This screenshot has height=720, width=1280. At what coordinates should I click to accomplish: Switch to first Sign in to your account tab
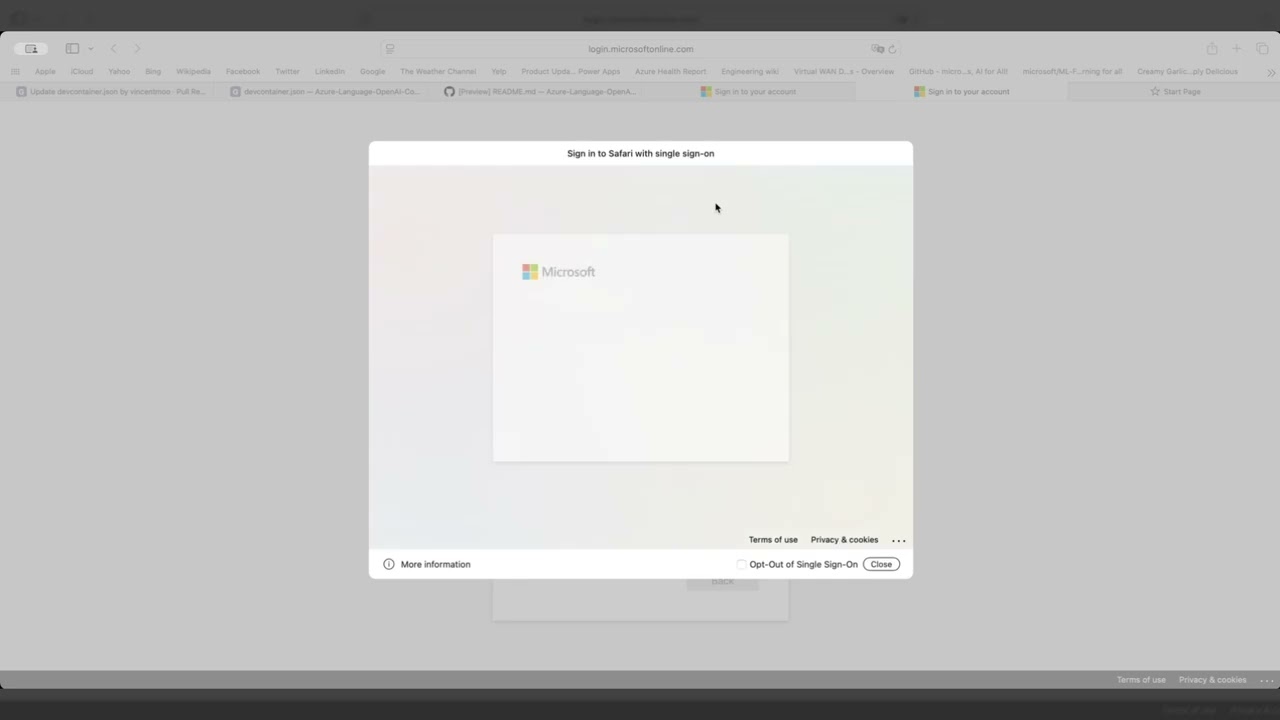[748, 91]
